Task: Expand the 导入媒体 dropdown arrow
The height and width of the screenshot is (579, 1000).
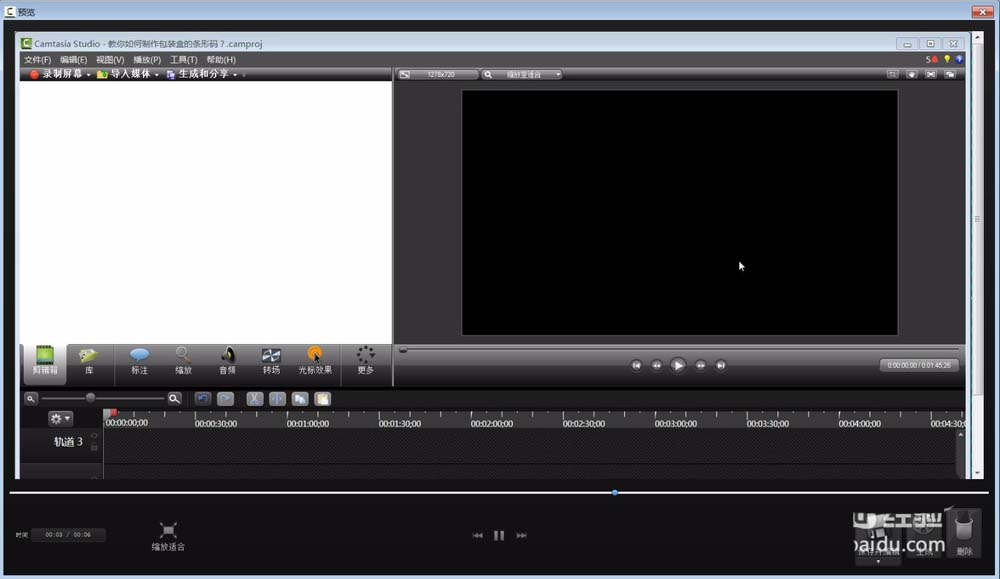Action: coord(157,75)
